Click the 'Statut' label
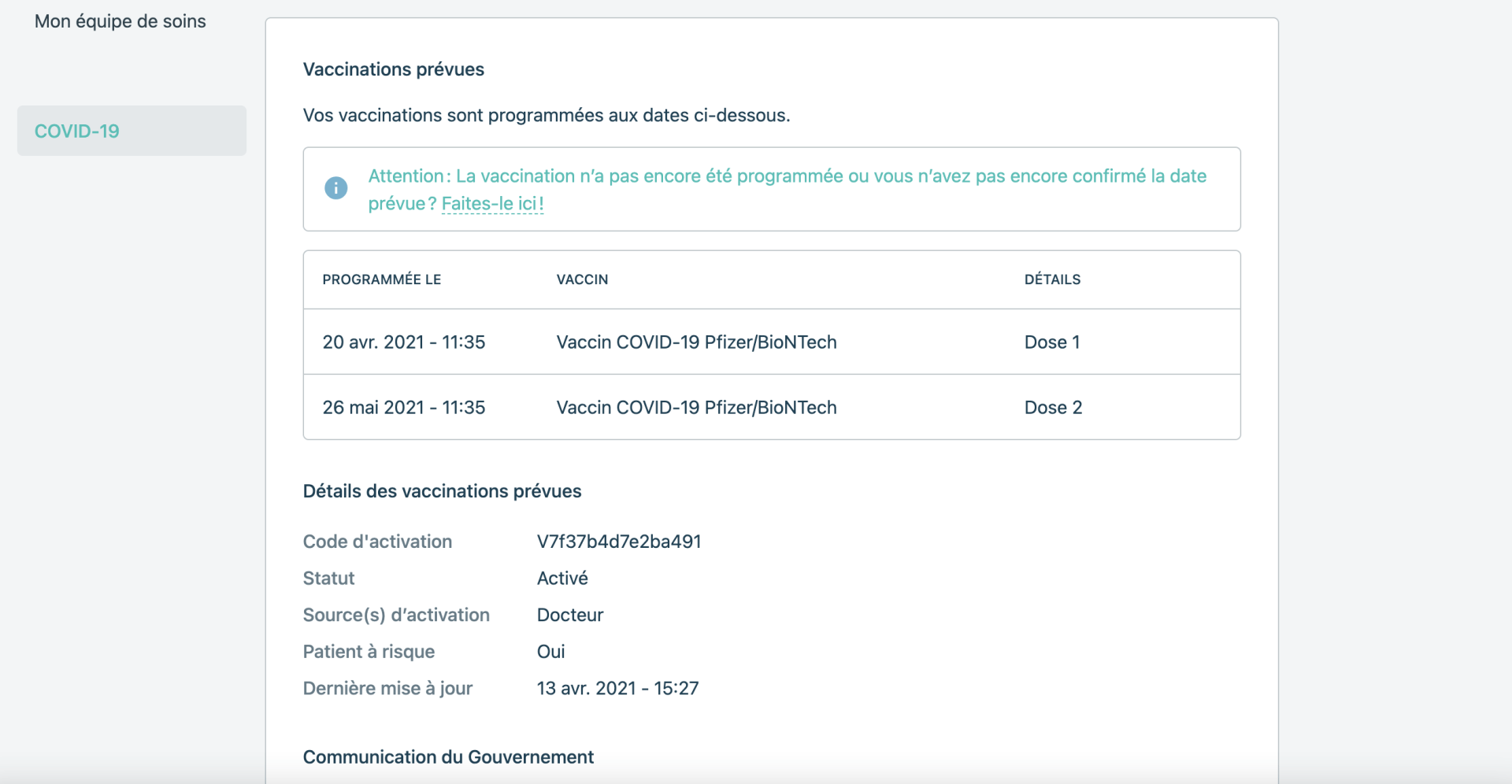The width and height of the screenshot is (1512, 784). click(329, 579)
